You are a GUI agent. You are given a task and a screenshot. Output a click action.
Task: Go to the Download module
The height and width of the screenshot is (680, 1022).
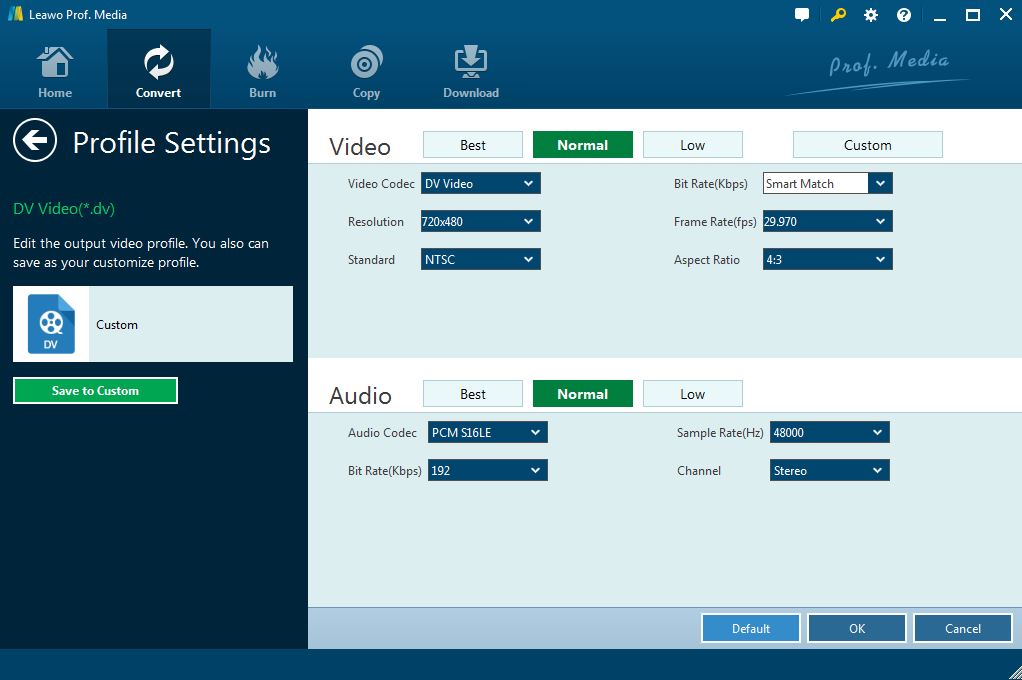pos(470,72)
